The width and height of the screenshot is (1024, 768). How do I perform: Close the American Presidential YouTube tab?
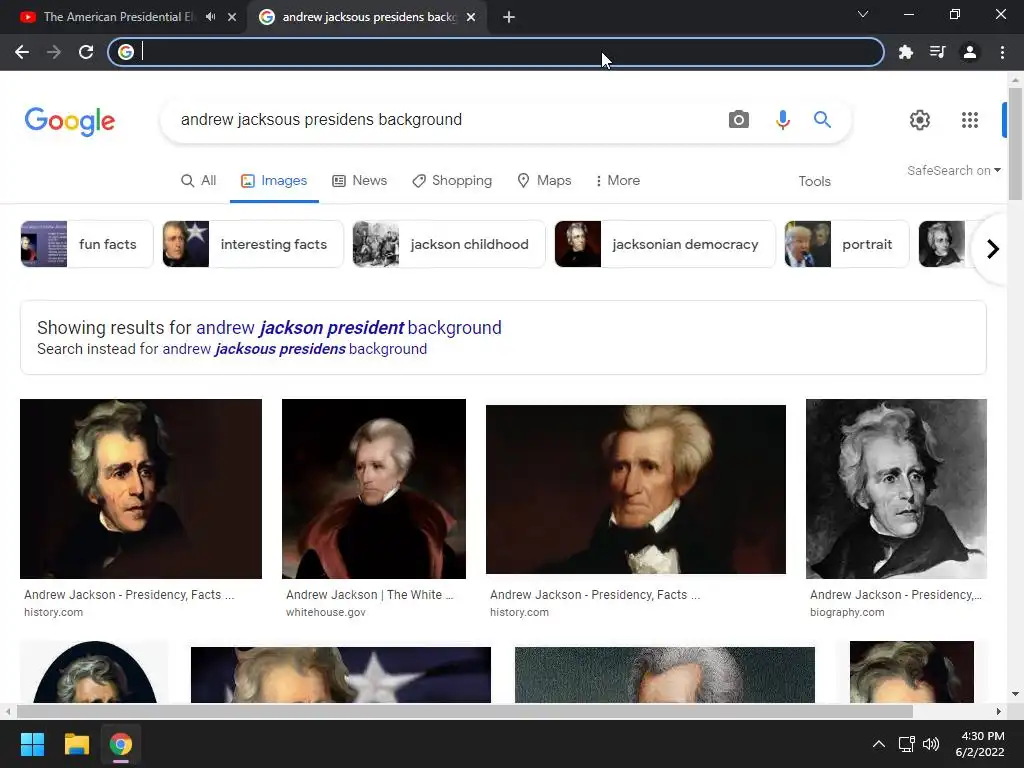[232, 17]
